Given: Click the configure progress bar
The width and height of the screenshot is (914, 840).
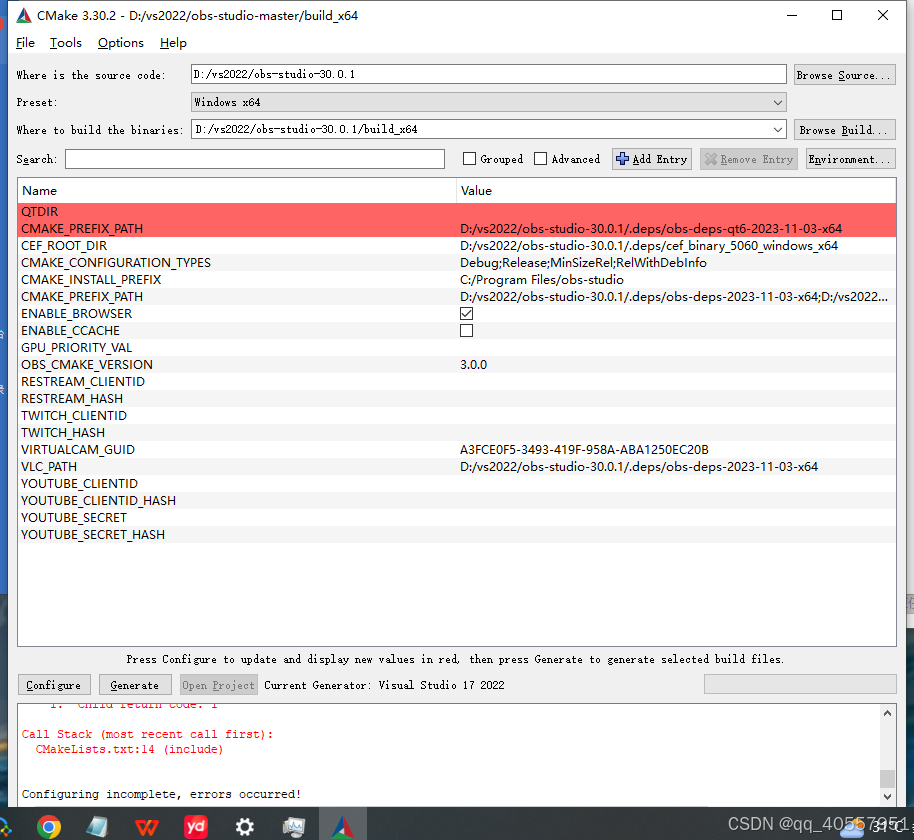Looking at the screenshot, I should pyautogui.click(x=800, y=684).
